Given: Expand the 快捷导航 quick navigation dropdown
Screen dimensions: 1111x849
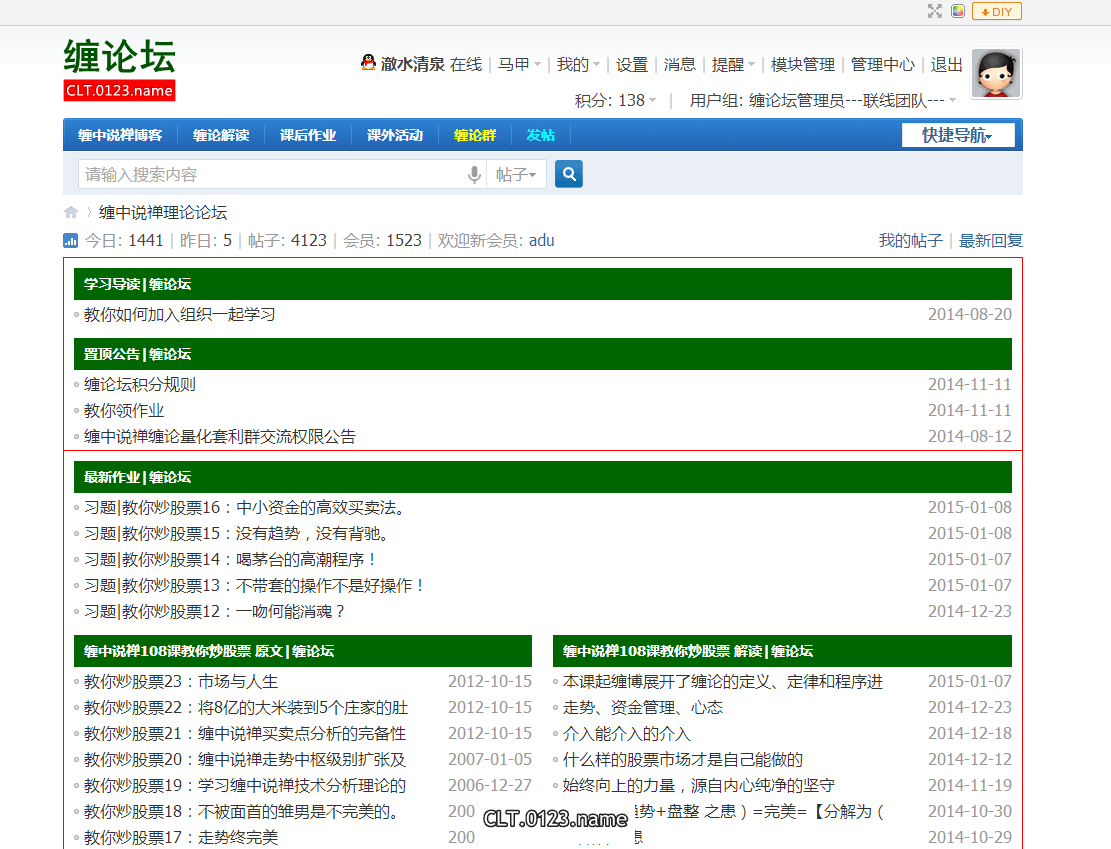Looking at the screenshot, I should (x=957, y=135).
